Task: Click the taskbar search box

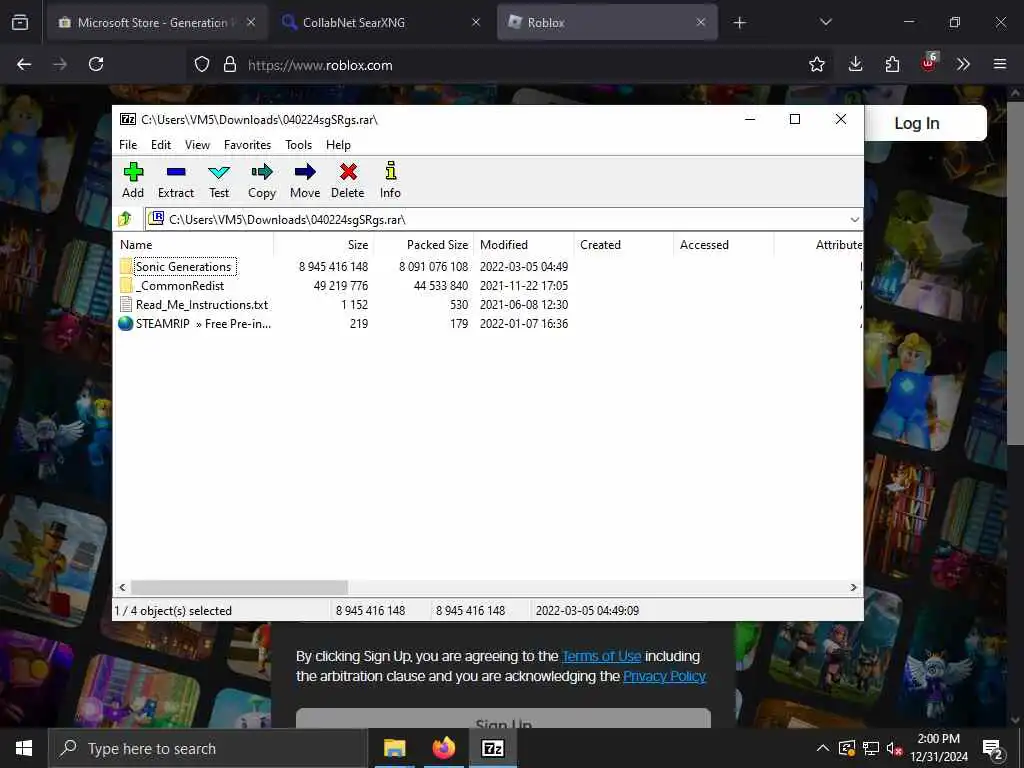Action: [x=208, y=748]
